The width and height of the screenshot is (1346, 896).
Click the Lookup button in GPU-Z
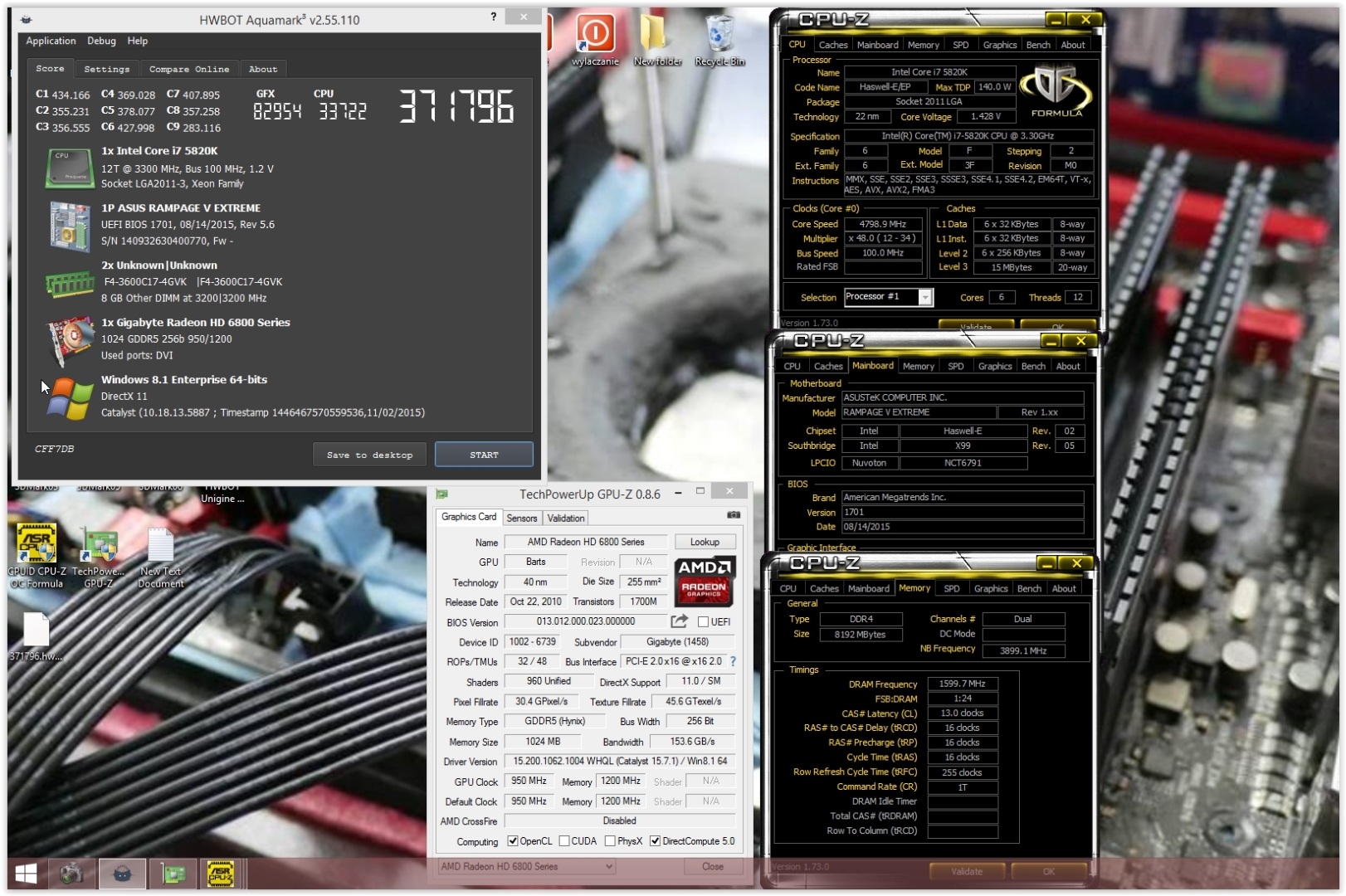point(705,542)
